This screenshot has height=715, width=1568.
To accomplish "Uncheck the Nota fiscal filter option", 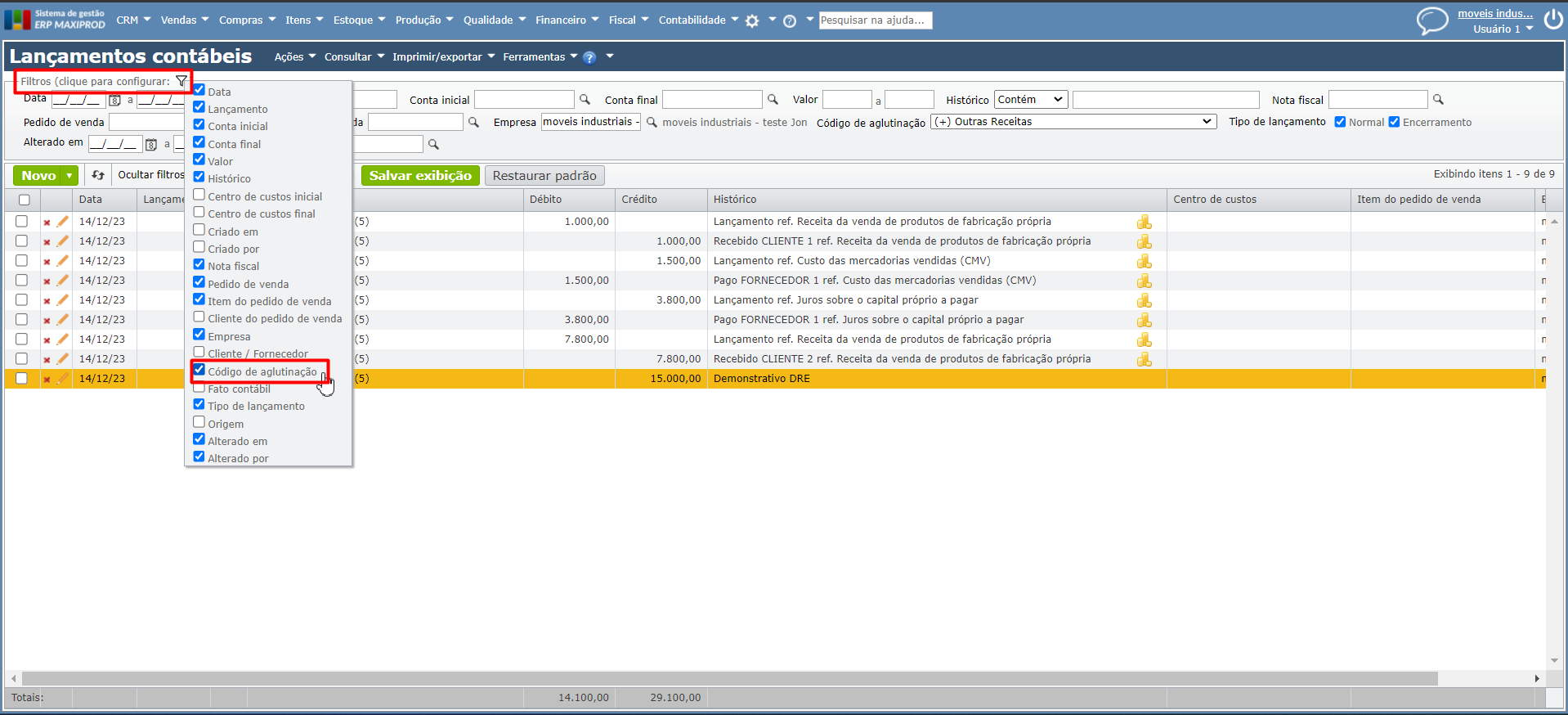I will pyautogui.click(x=199, y=264).
